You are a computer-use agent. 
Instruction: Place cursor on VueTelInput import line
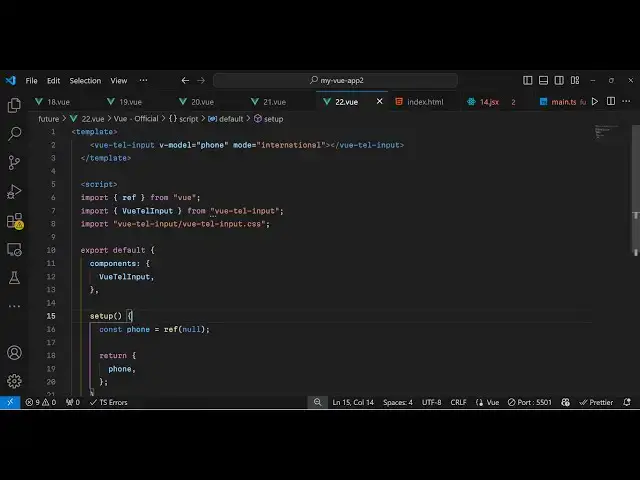(x=182, y=211)
